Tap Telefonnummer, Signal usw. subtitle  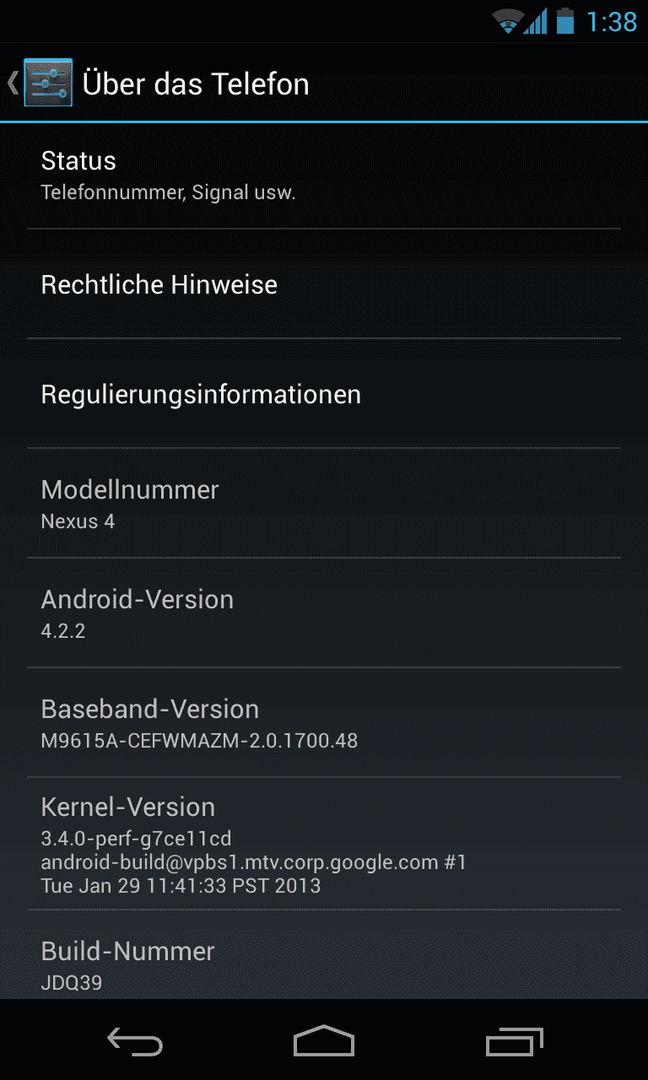pos(168,192)
